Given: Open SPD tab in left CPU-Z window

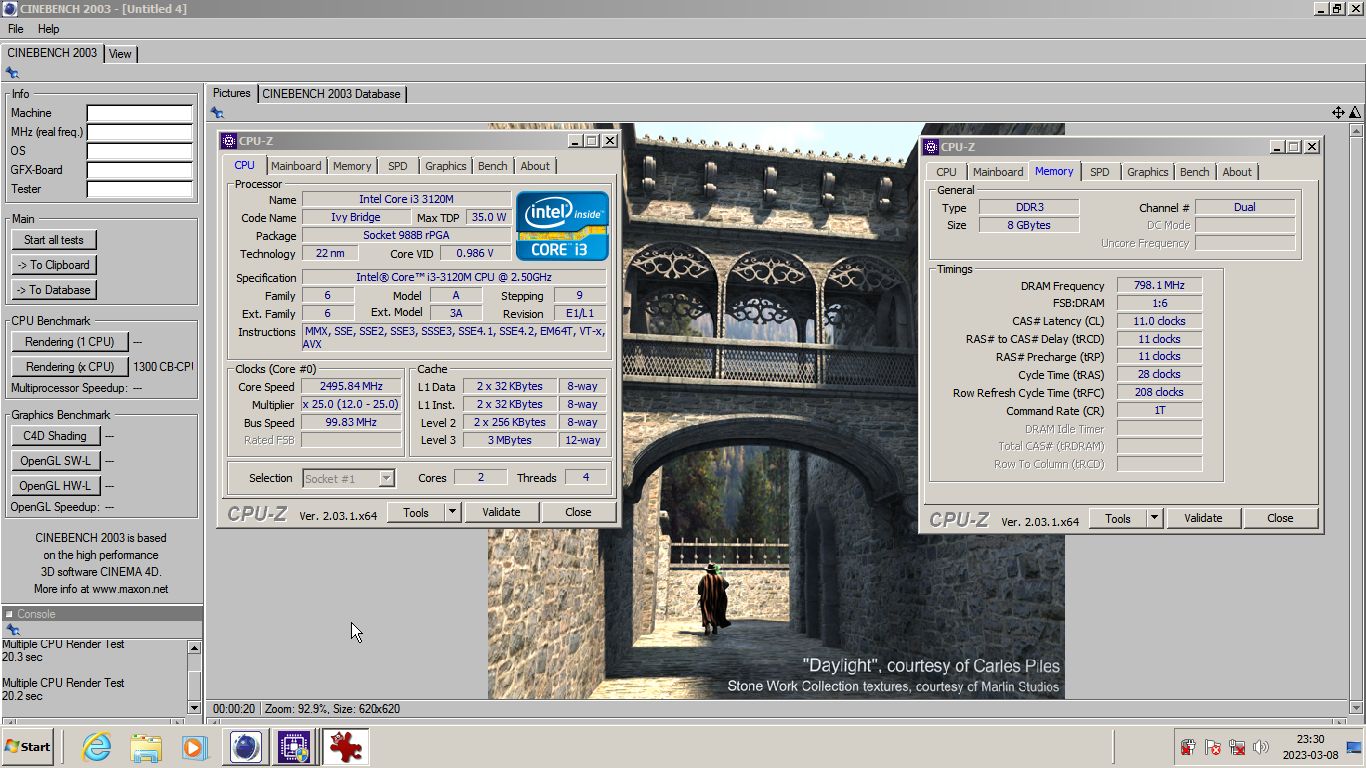Looking at the screenshot, I should coord(398,166).
